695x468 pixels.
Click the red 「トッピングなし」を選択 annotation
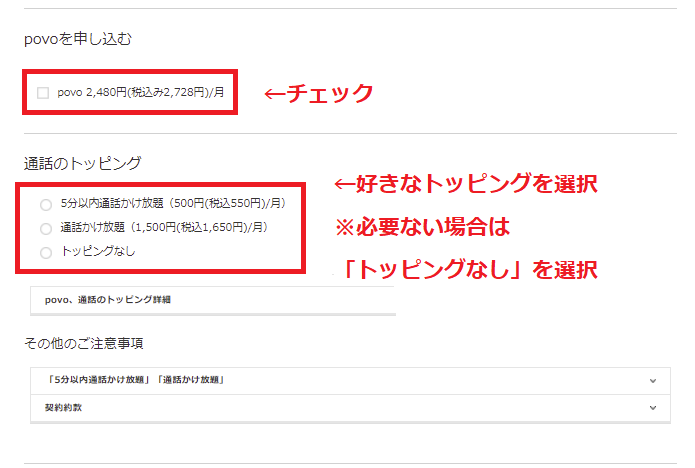pos(465,269)
